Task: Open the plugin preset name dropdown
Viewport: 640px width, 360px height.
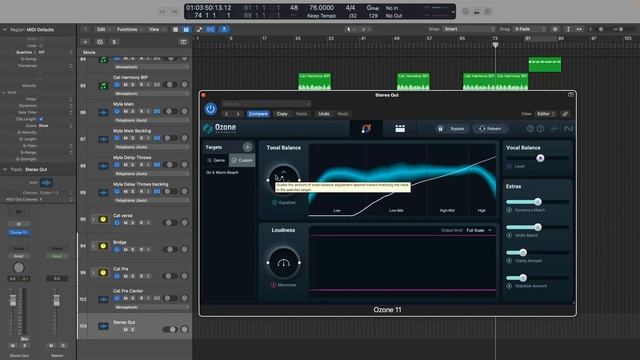Action: pos(266,104)
